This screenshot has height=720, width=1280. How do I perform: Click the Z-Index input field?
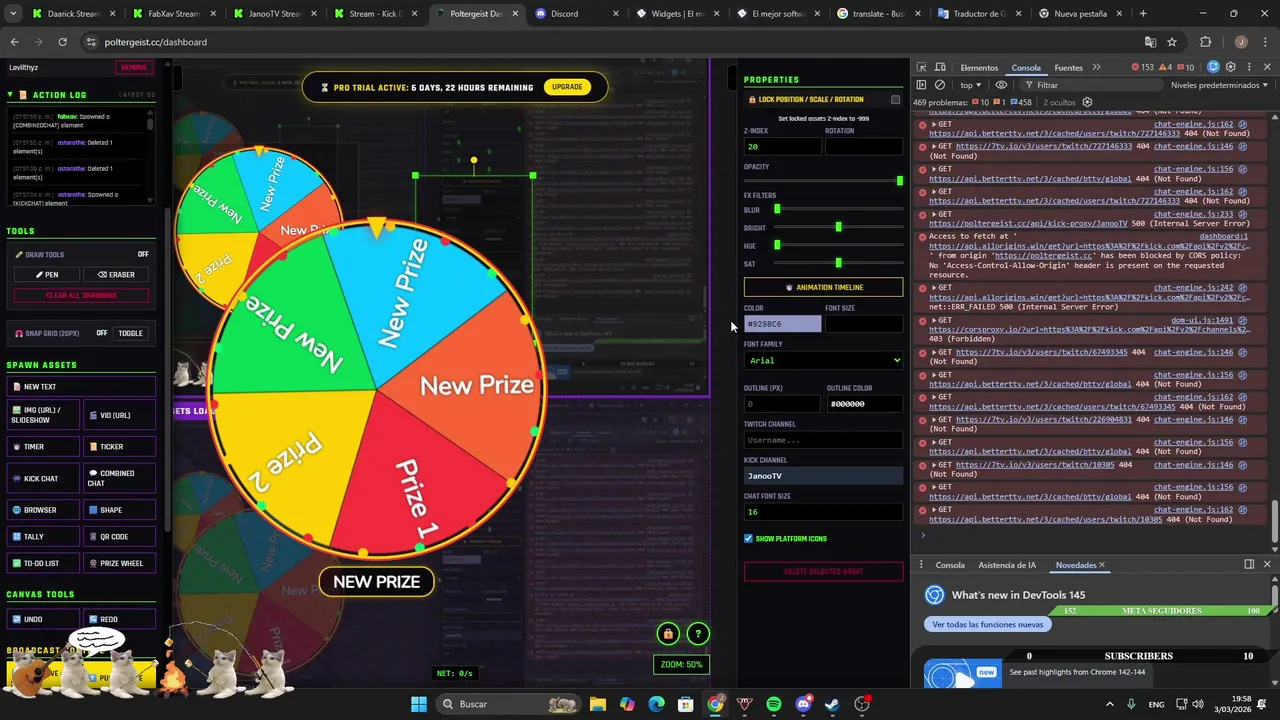coord(782,146)
